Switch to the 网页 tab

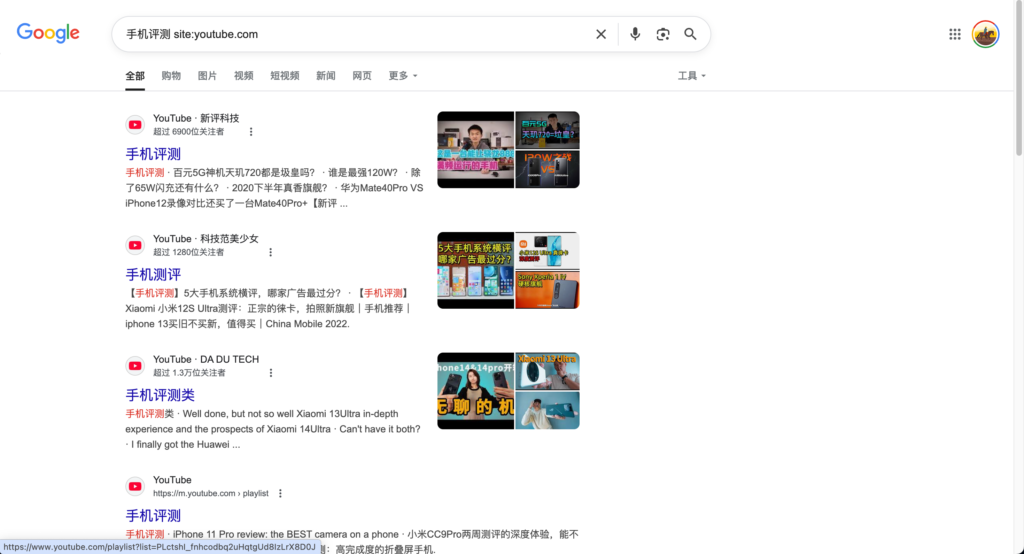point(362,76)
